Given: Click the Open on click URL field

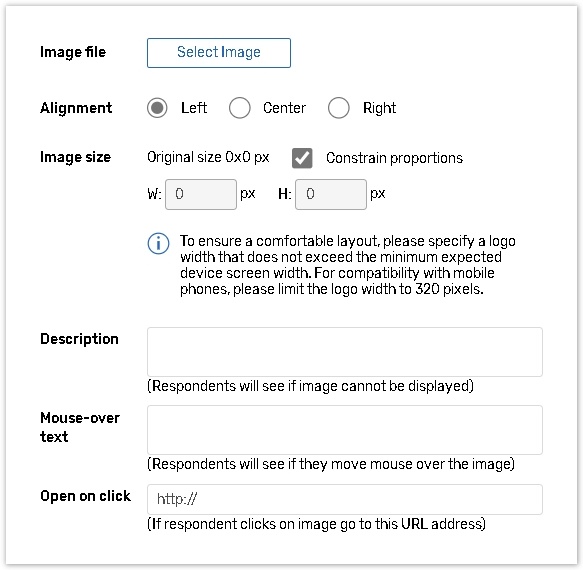Looking at the screenshot, I should [345, 499].
